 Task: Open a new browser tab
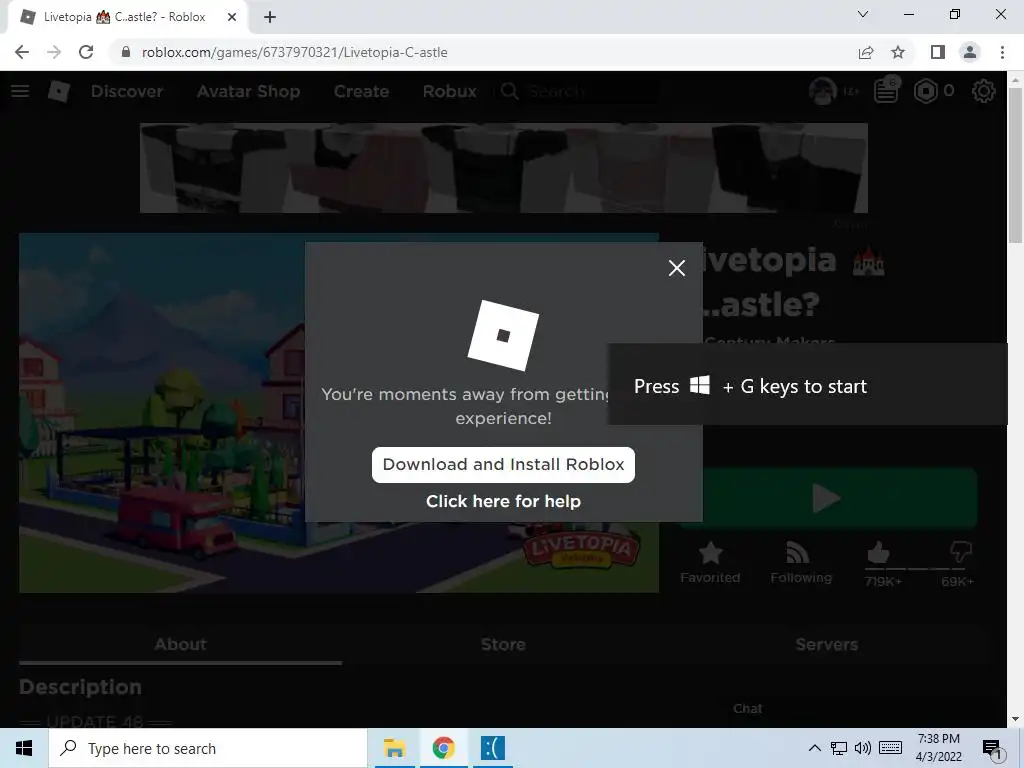(x=270, y=17)
